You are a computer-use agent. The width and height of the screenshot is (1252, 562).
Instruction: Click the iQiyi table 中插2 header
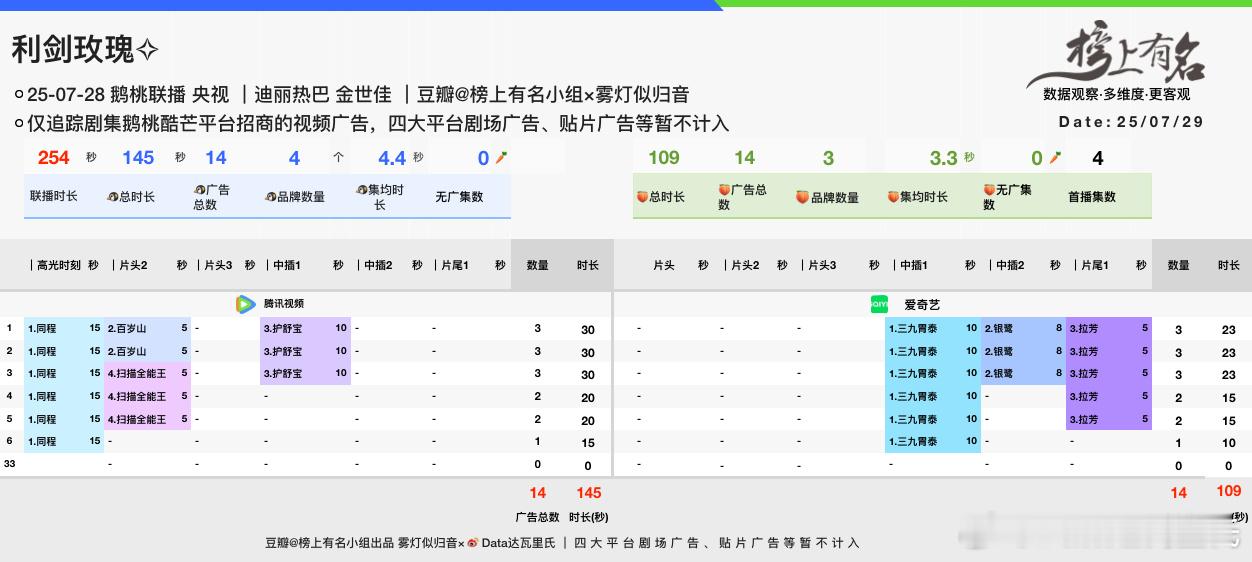(x=1010, y=265)
